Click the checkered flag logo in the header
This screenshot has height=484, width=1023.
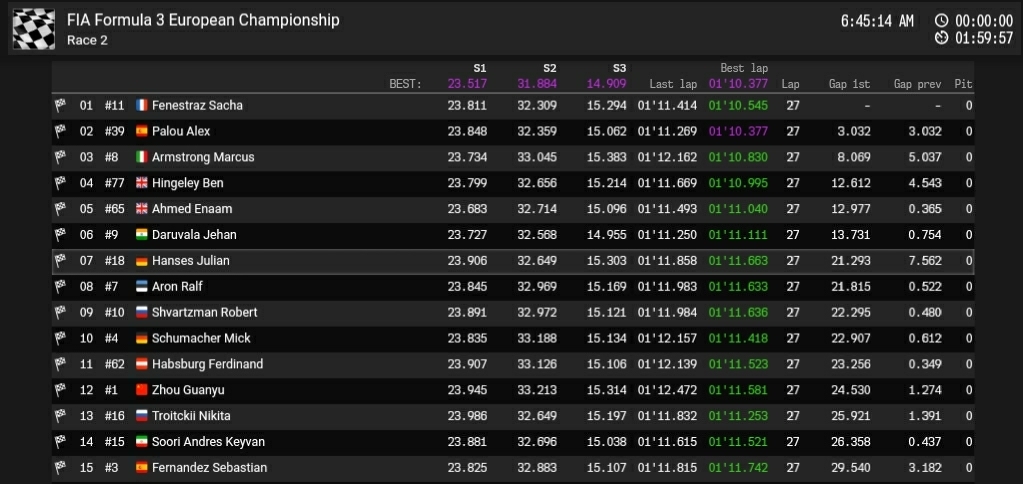pyautogui.click(x=33, y=29)
